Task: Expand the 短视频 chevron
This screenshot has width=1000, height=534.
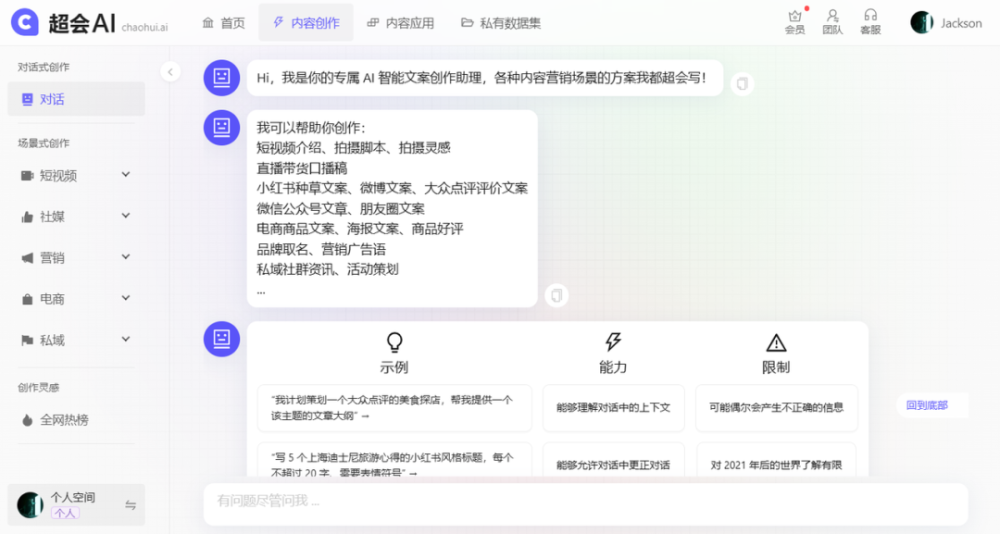Action: point(126,175)
